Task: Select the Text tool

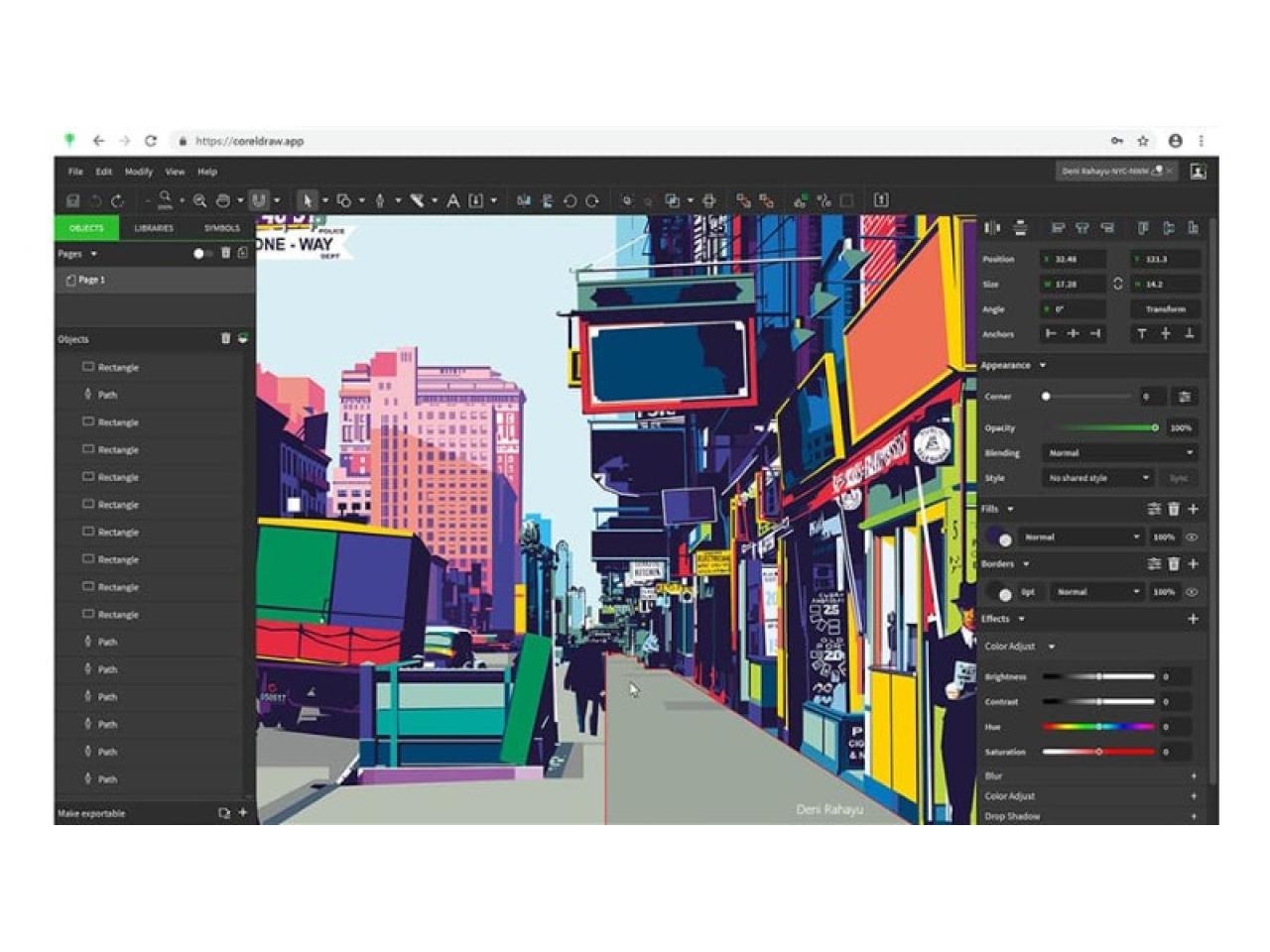Action: click(452, 200)
